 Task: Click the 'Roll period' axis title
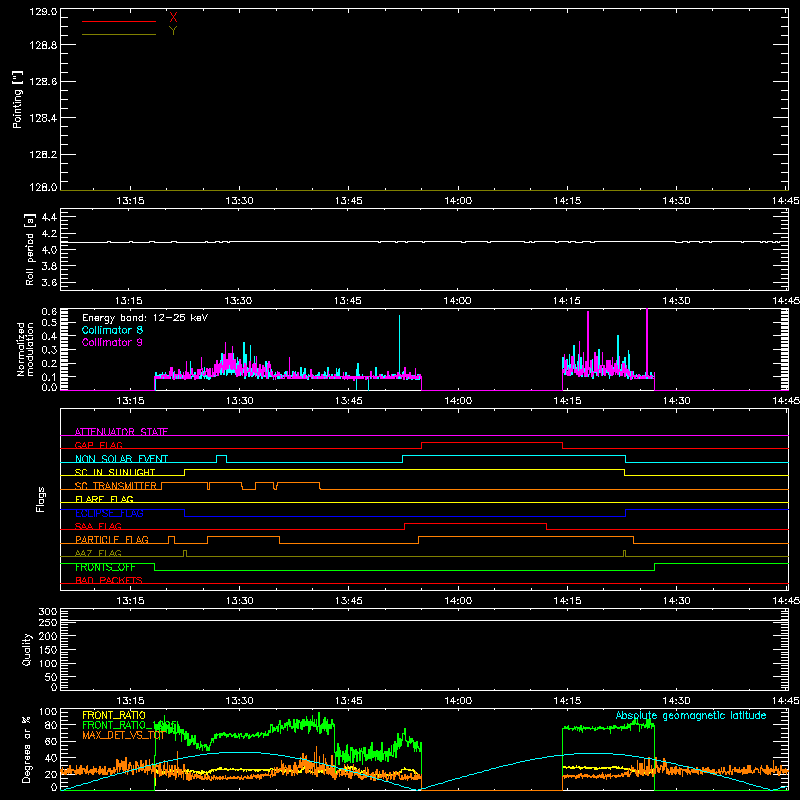pos(29,250)
